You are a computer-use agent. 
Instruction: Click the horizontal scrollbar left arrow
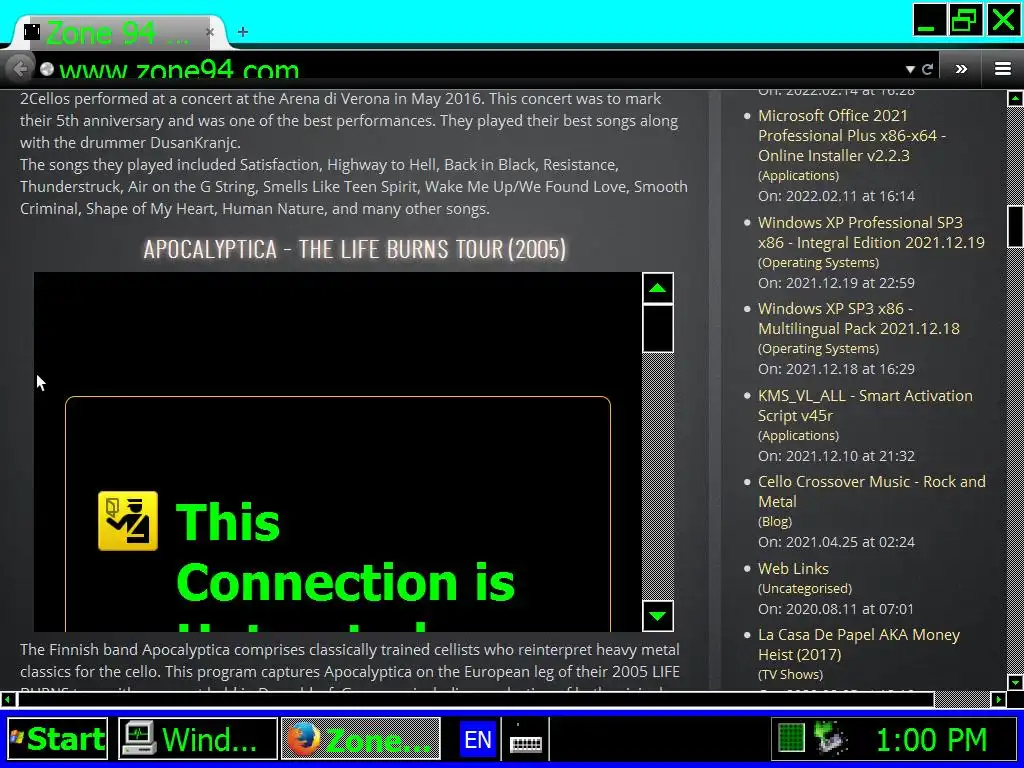(x=8, y=699)
